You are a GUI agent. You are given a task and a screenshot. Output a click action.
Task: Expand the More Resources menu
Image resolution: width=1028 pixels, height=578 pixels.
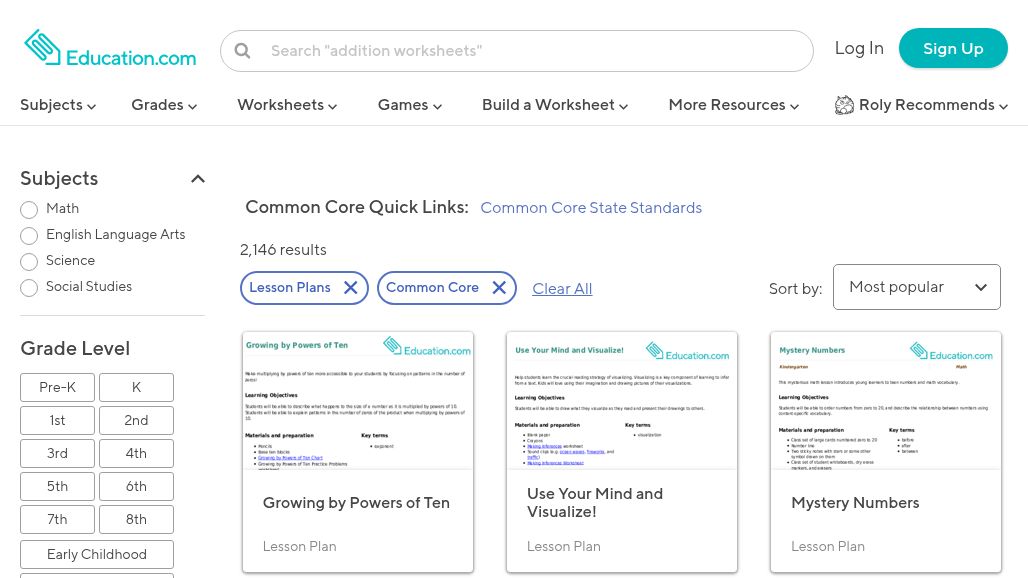click(733, 105)
